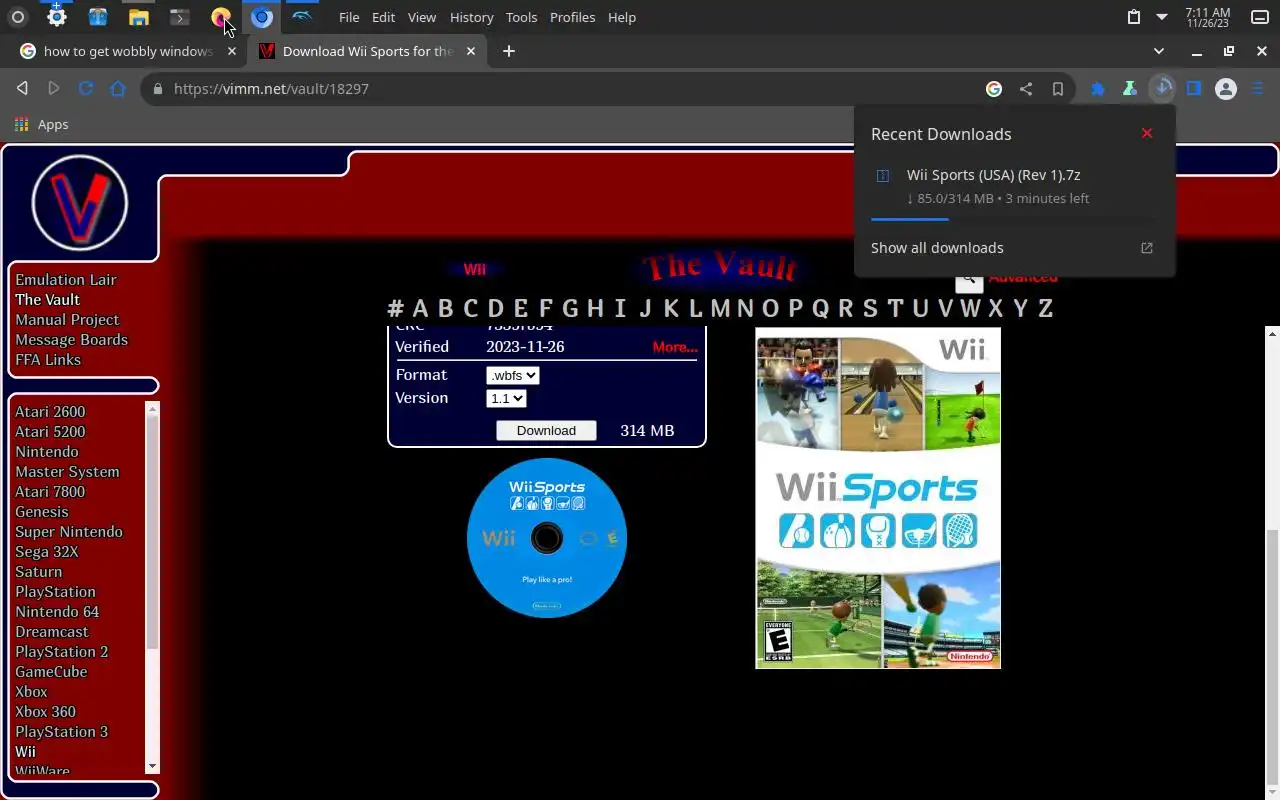Share this page via share icon
The height and width of the screenshot is (800, 1280).
tap(1026, 89)
